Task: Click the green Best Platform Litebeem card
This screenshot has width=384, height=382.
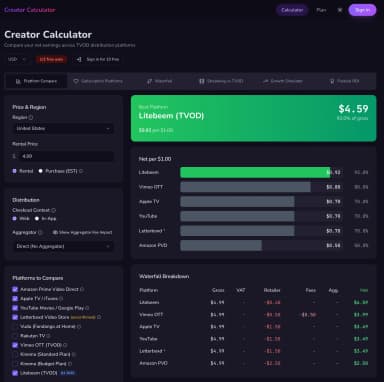Action: coord(253,118)
